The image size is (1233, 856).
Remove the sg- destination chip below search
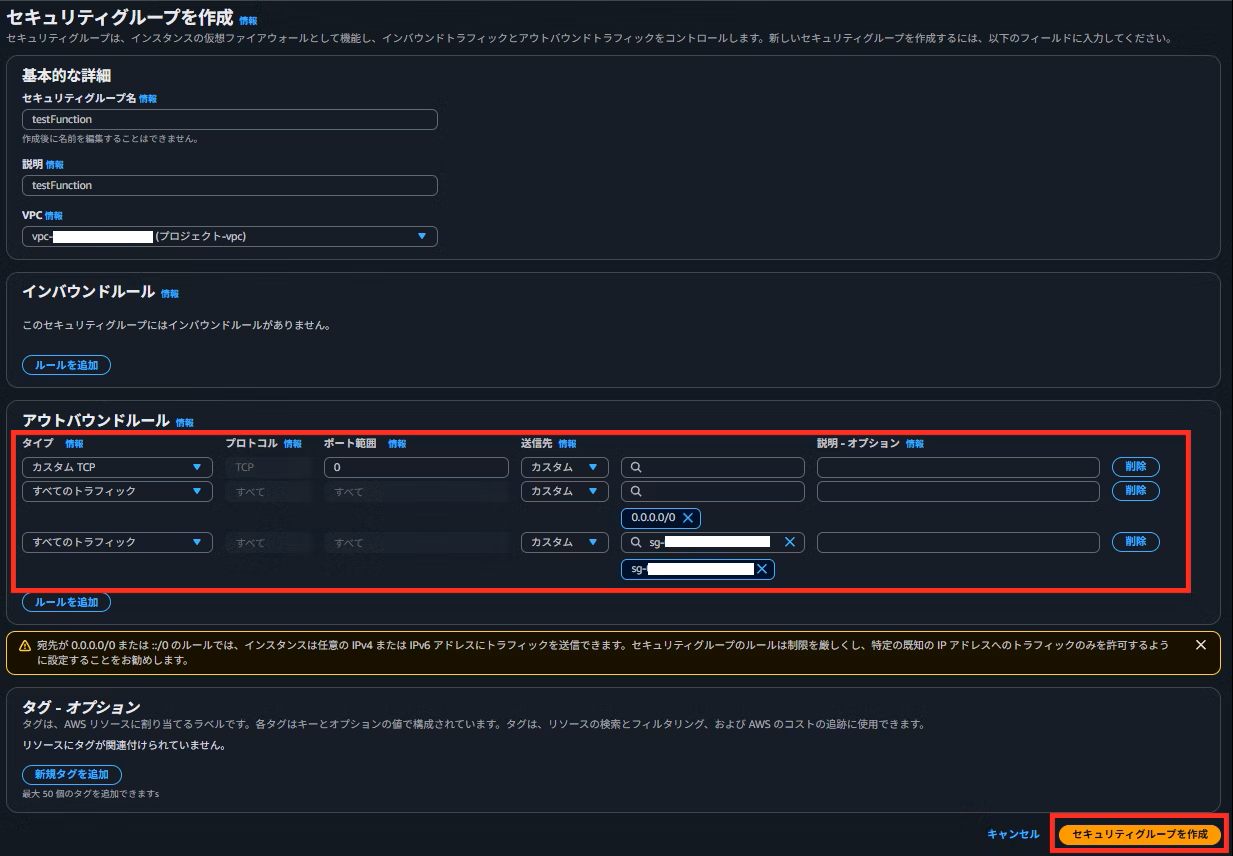click(x=762, y=569)
